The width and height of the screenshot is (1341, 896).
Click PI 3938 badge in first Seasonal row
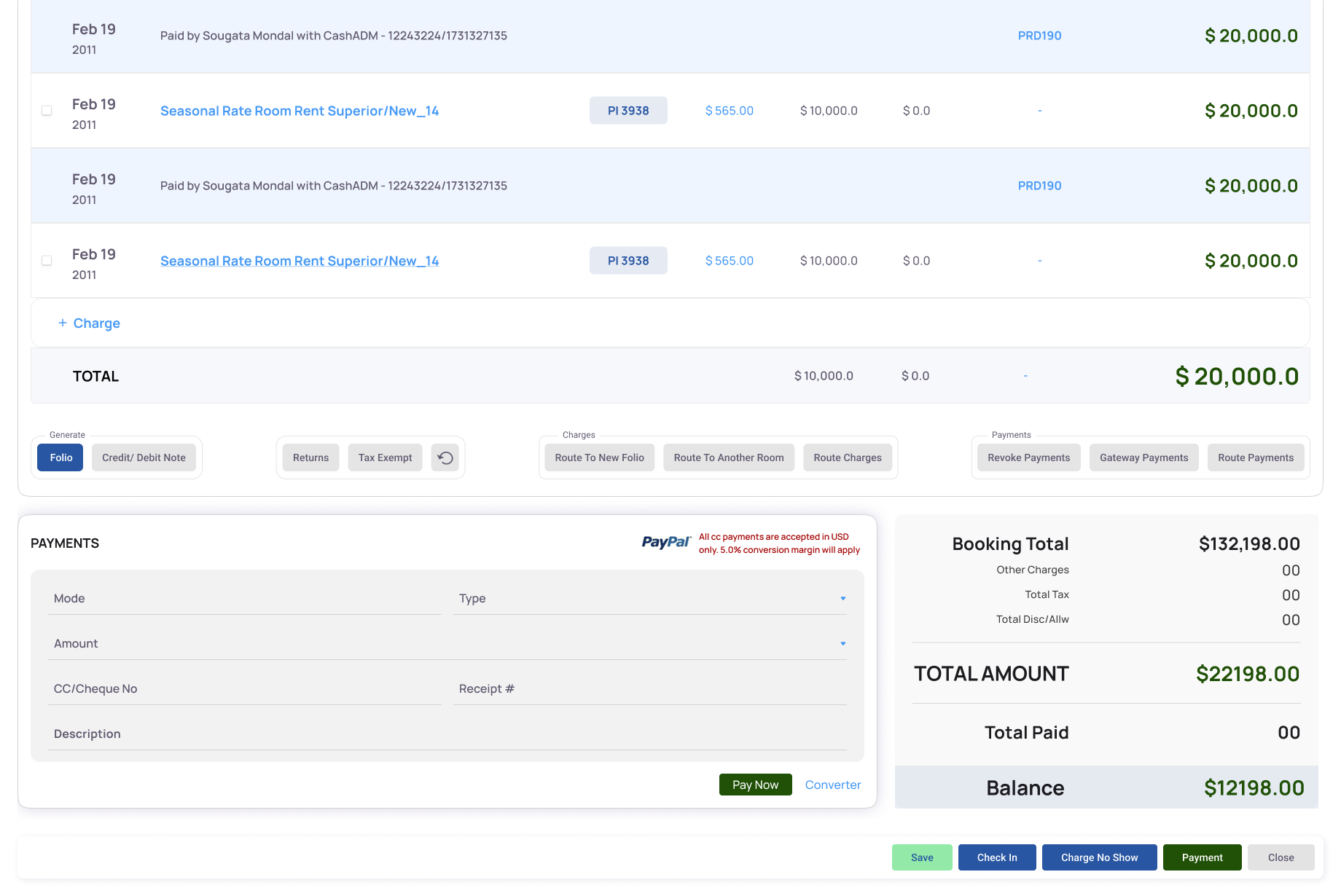[628, 111]
